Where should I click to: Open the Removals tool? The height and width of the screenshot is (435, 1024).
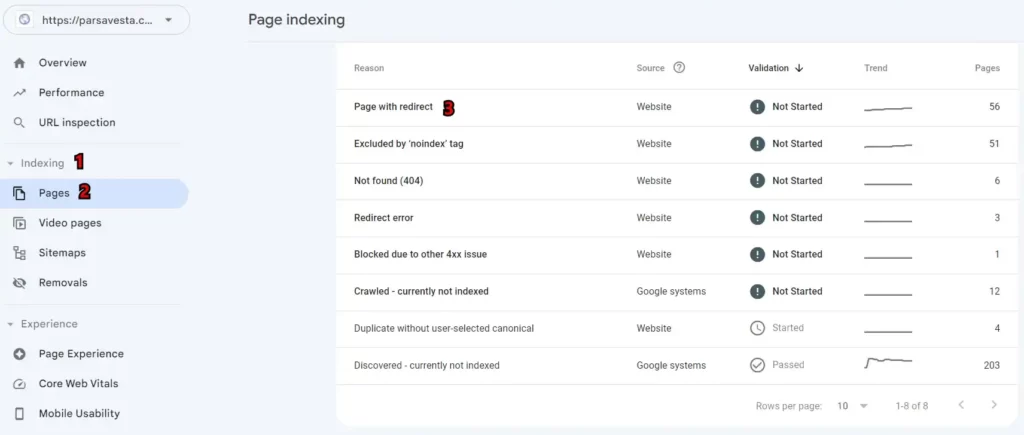63,283
